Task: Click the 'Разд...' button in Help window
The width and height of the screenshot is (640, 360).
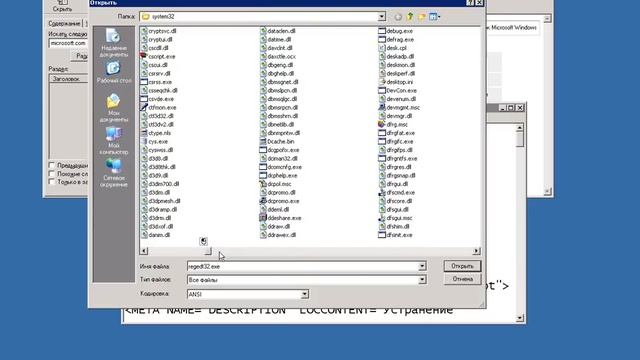Action: 80,56
